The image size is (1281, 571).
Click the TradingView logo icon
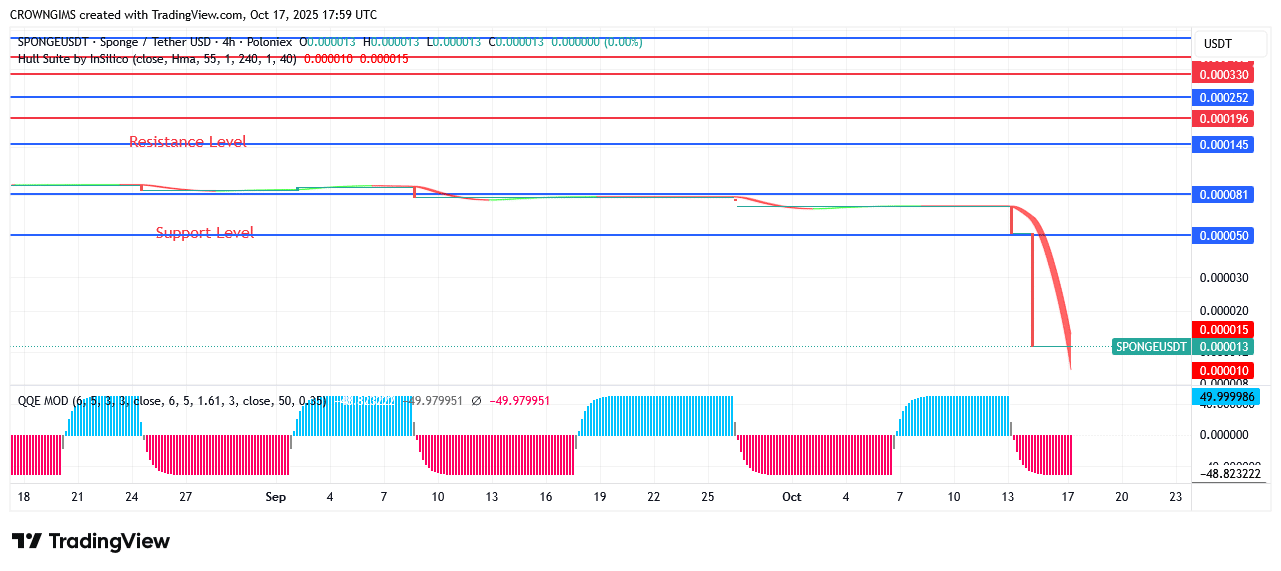click(27, 541)
